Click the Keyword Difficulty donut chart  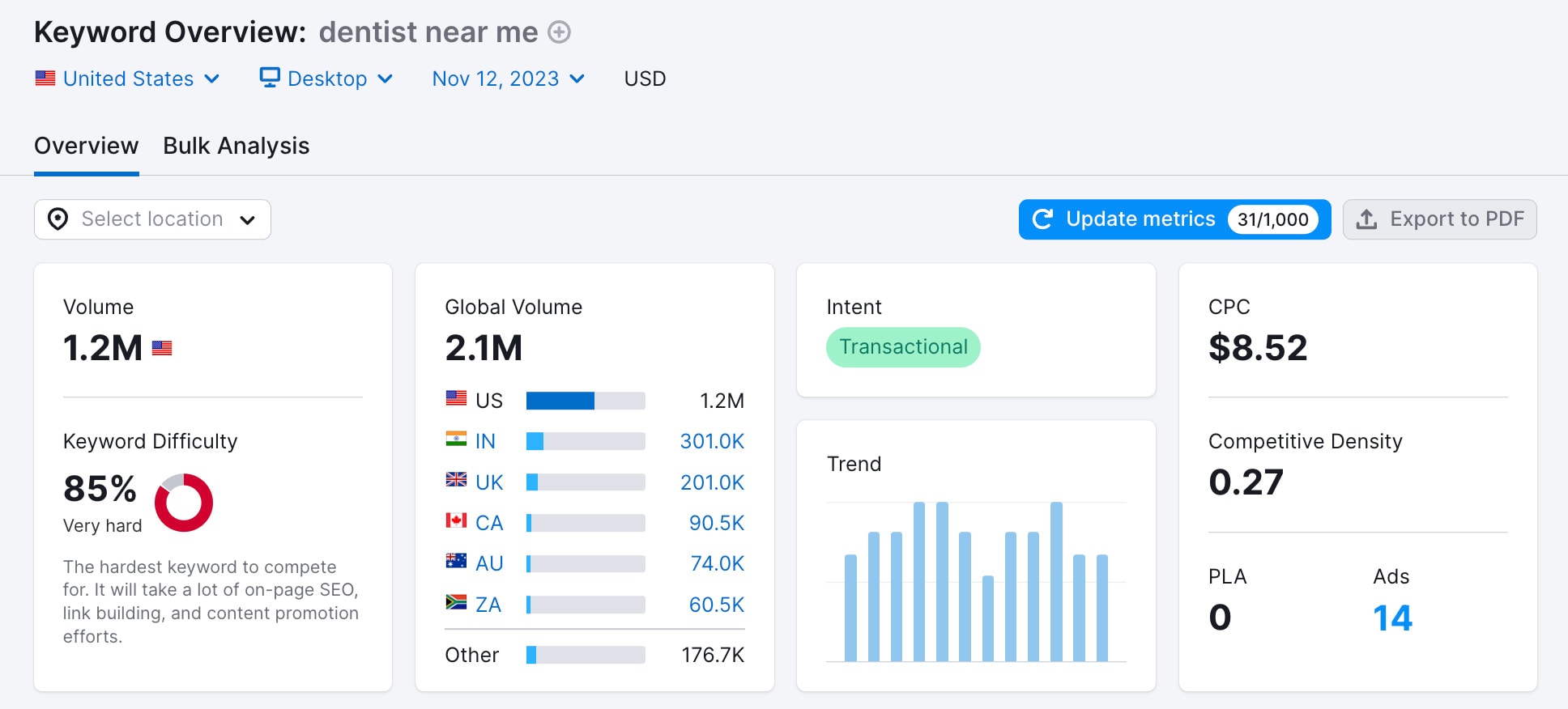tap(184, 503)
